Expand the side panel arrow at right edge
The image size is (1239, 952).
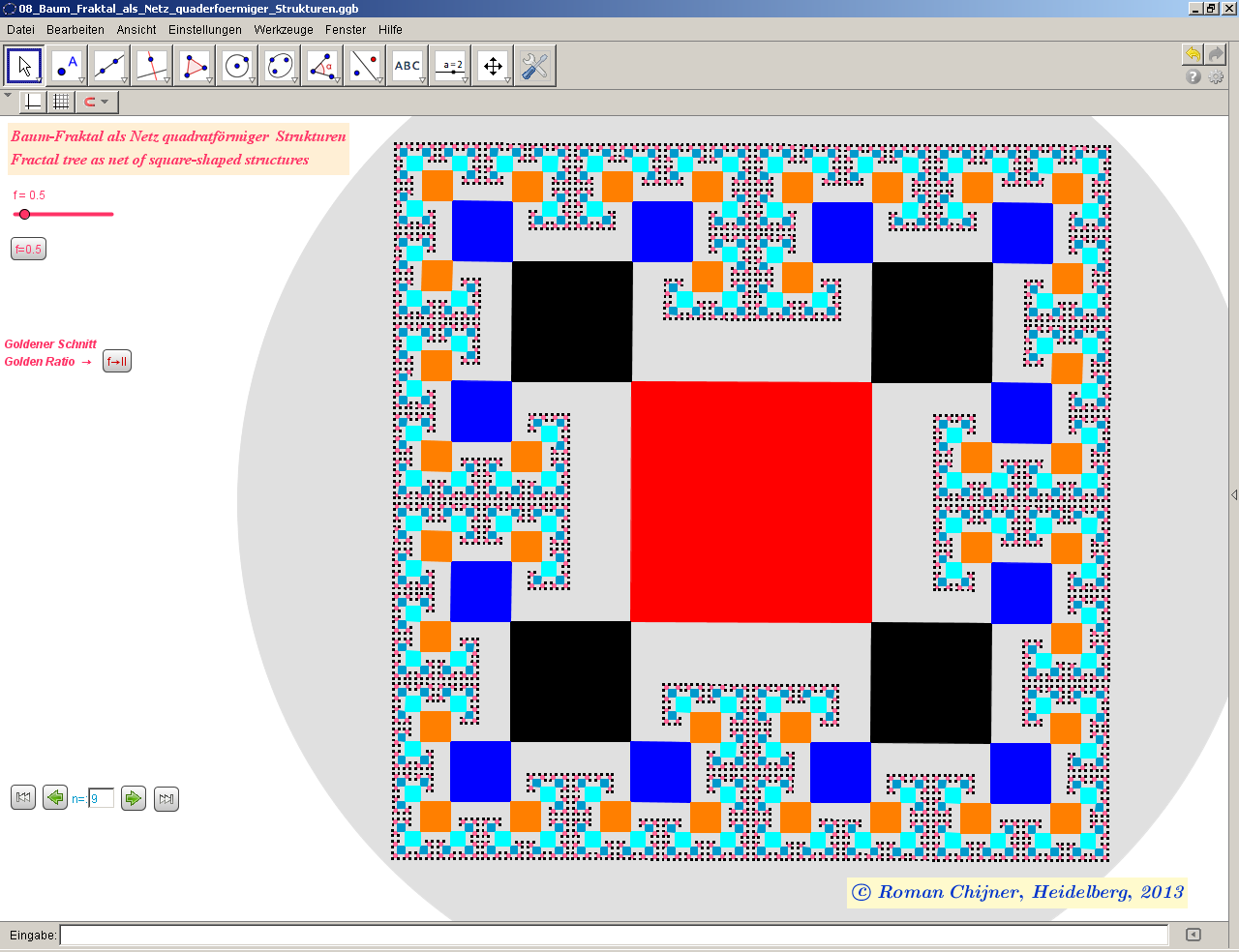point(1233,494)
